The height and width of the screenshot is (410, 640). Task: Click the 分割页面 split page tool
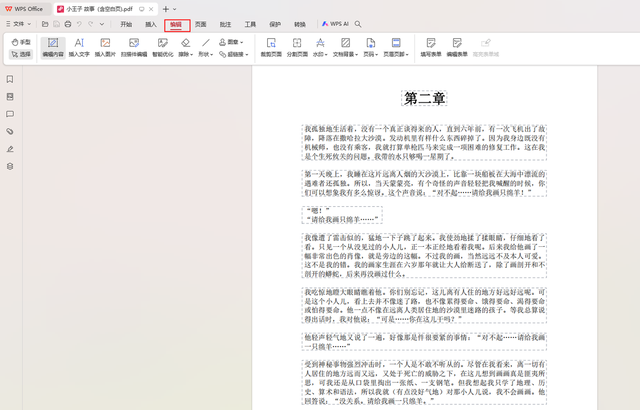click(297, 47)
